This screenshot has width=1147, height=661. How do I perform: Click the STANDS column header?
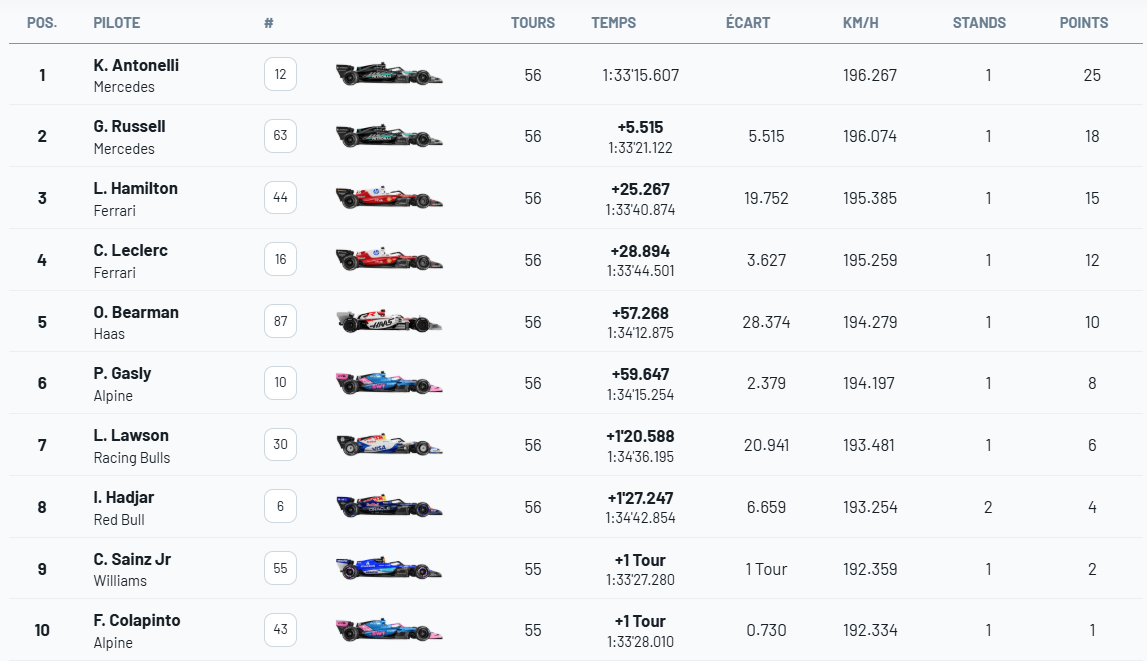pyautogui.click(x=979, y=23)
